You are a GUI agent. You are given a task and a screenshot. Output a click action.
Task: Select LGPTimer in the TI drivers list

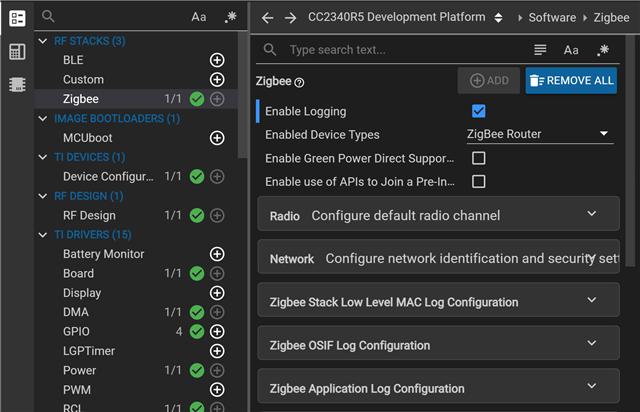[89, 351]
